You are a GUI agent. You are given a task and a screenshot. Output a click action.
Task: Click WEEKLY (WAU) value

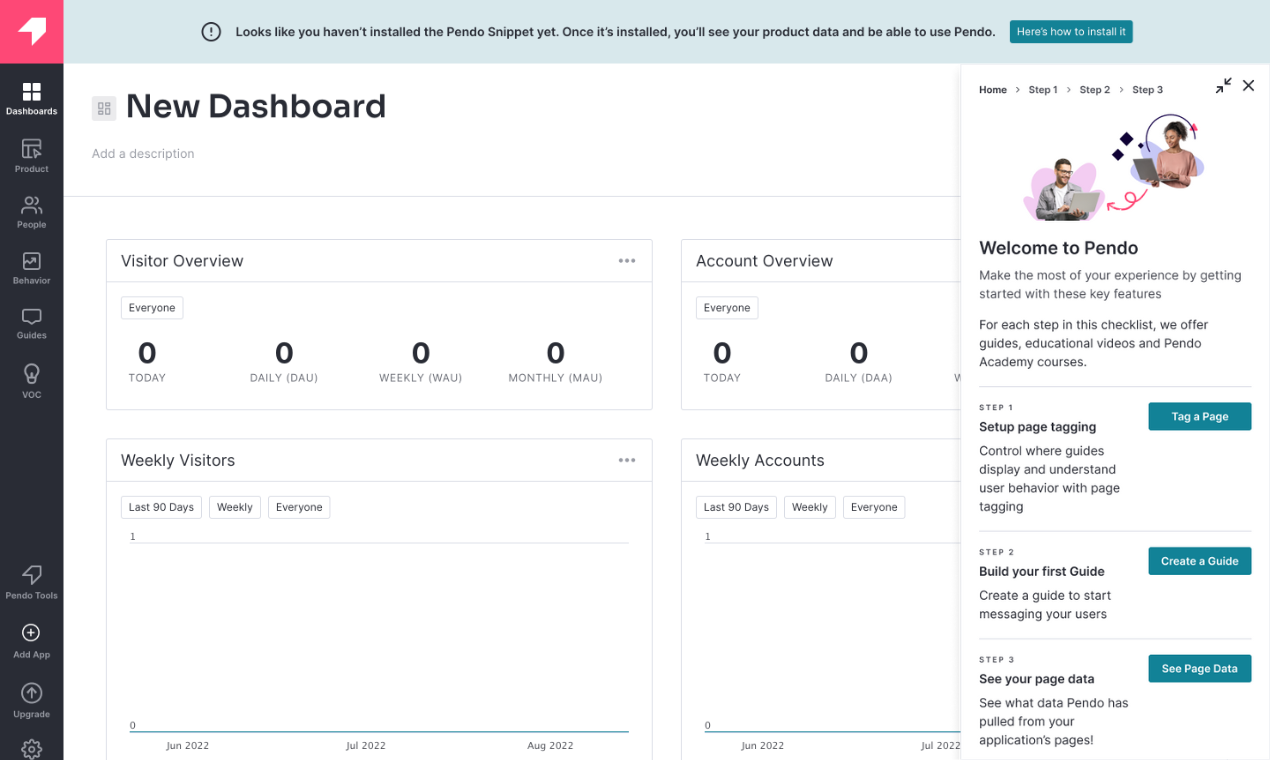click(421, 353)
